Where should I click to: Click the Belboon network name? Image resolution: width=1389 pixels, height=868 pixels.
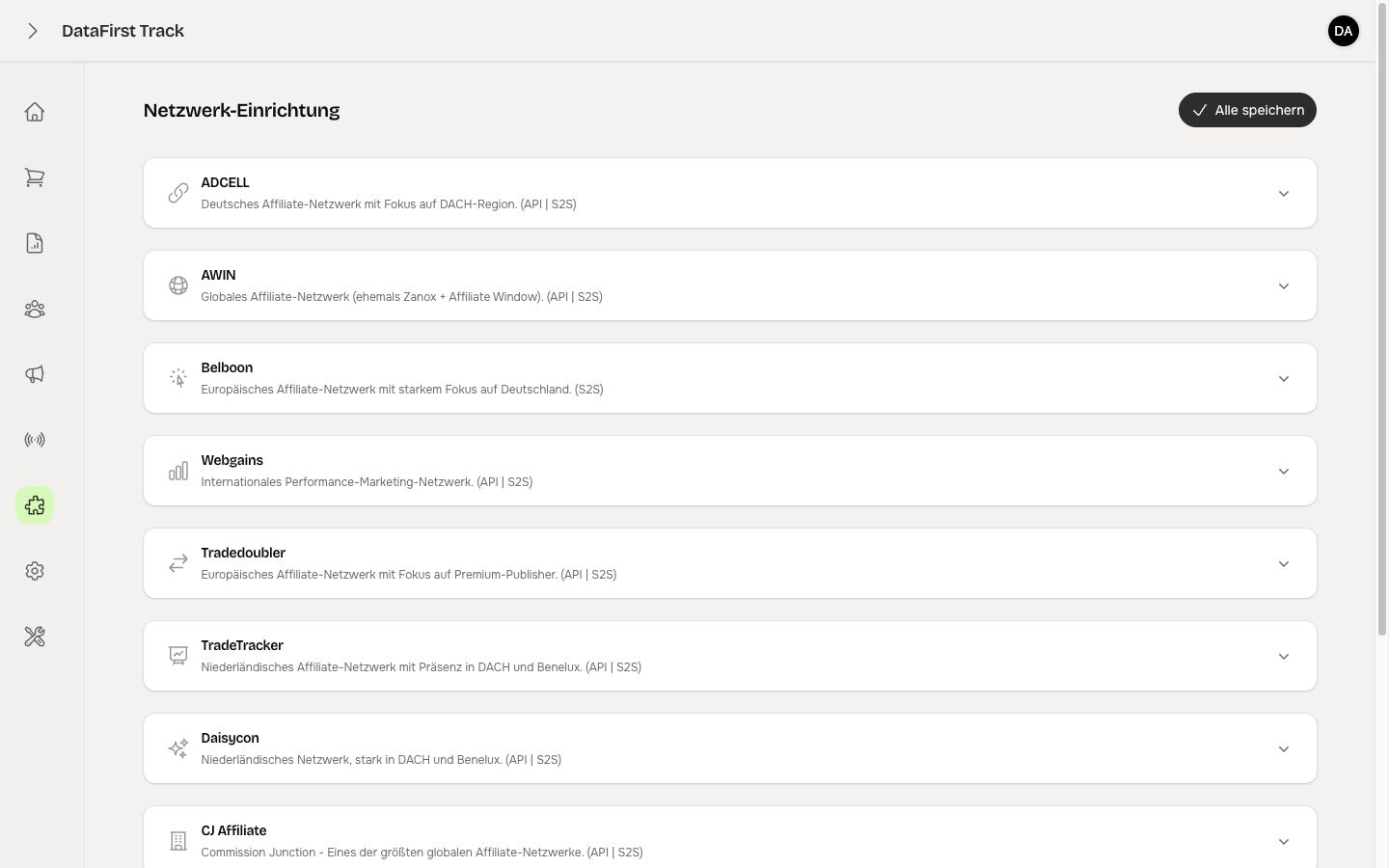coord(227,367)
